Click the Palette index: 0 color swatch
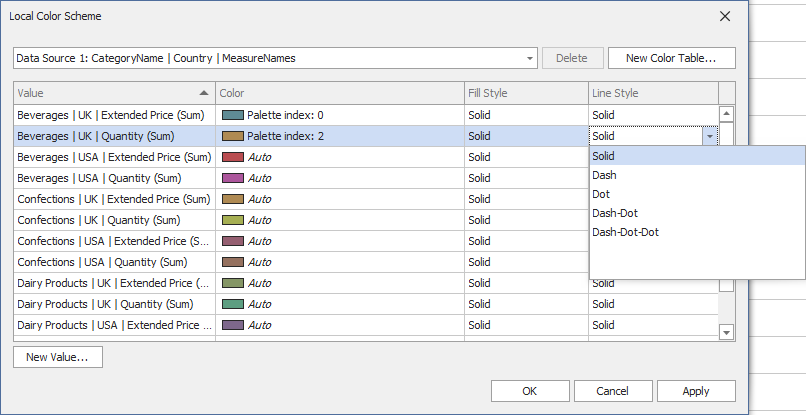The width and height of the screenshot is (806, 415). click(x=232, y=115)
